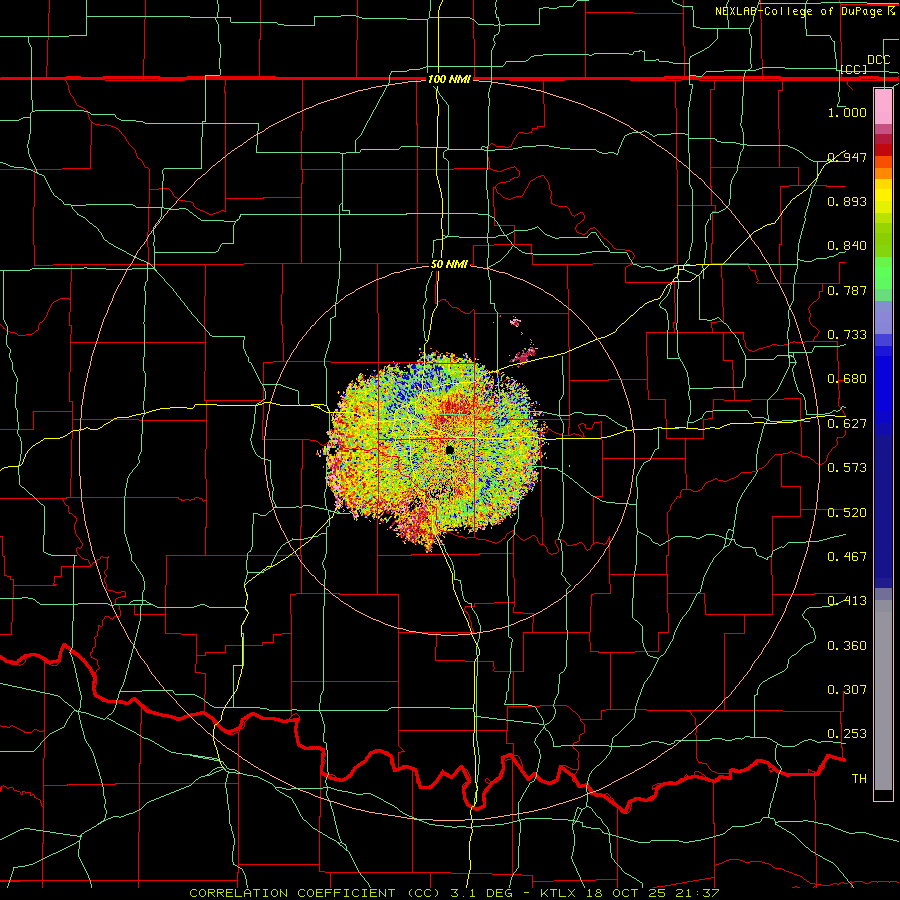Viewport: 900px width, 900px height.
Task: Click the 0.413 legend value
Action: point(847,601)
